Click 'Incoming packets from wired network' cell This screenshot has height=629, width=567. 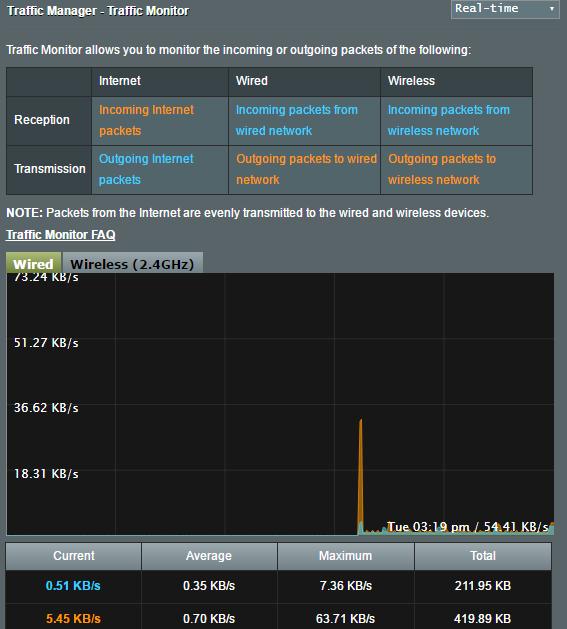pyautogui.click(x=304, y=121)
